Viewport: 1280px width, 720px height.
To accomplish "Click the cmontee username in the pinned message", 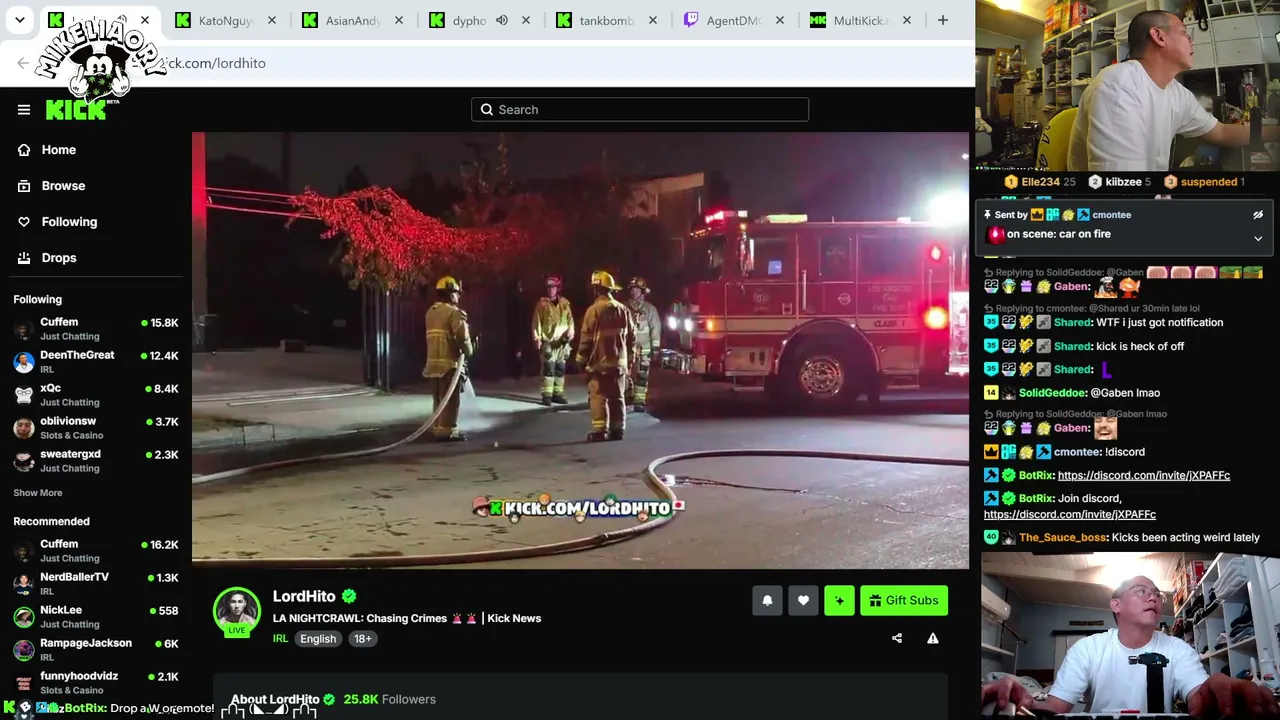I will pyautogui.click(x=1111, y=215).
